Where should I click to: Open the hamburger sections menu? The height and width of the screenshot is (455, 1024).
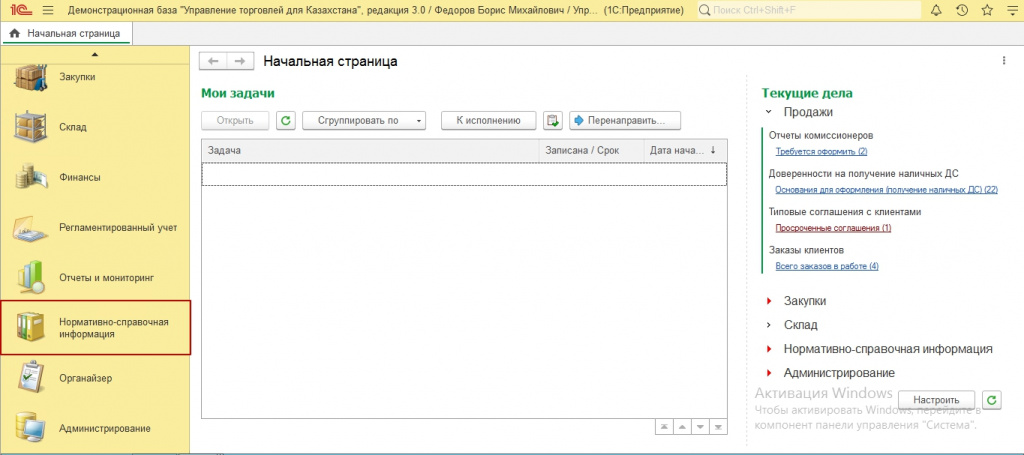(48, 10)
